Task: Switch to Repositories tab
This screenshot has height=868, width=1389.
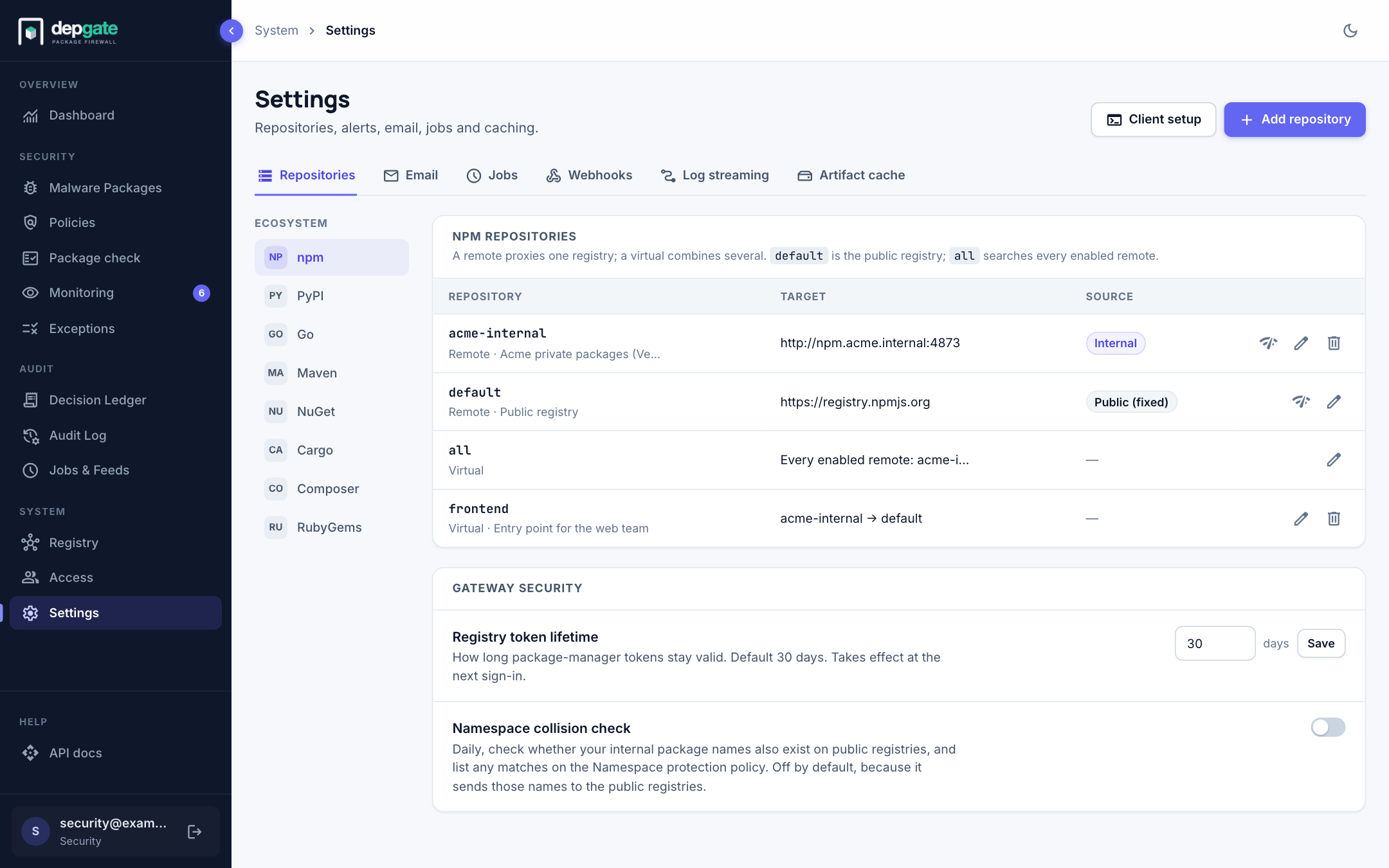Action: (x=306, y=176)
